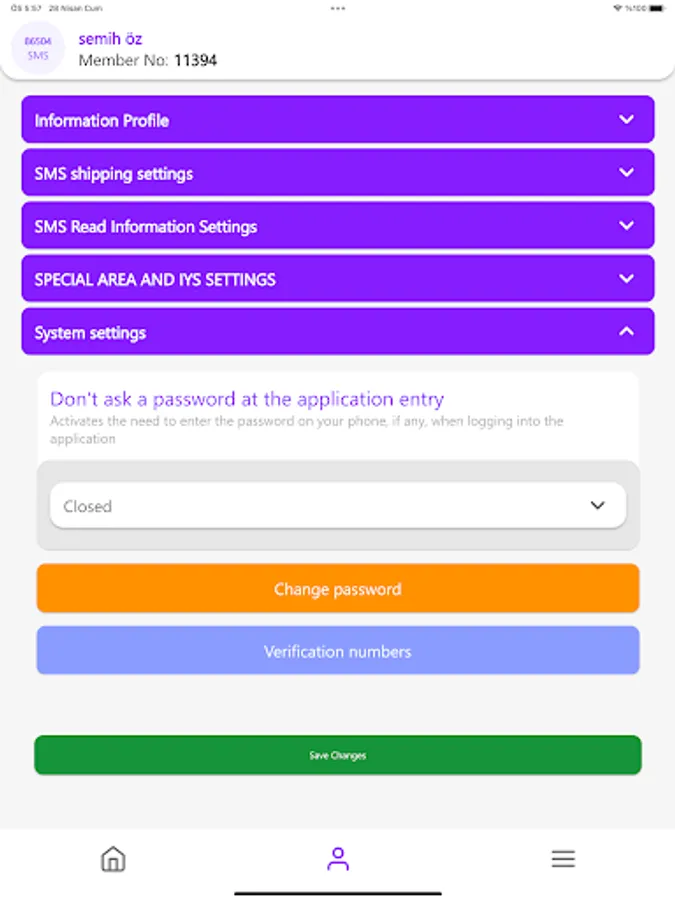Expand SMS Read Information Settings

tap(338, 226)
